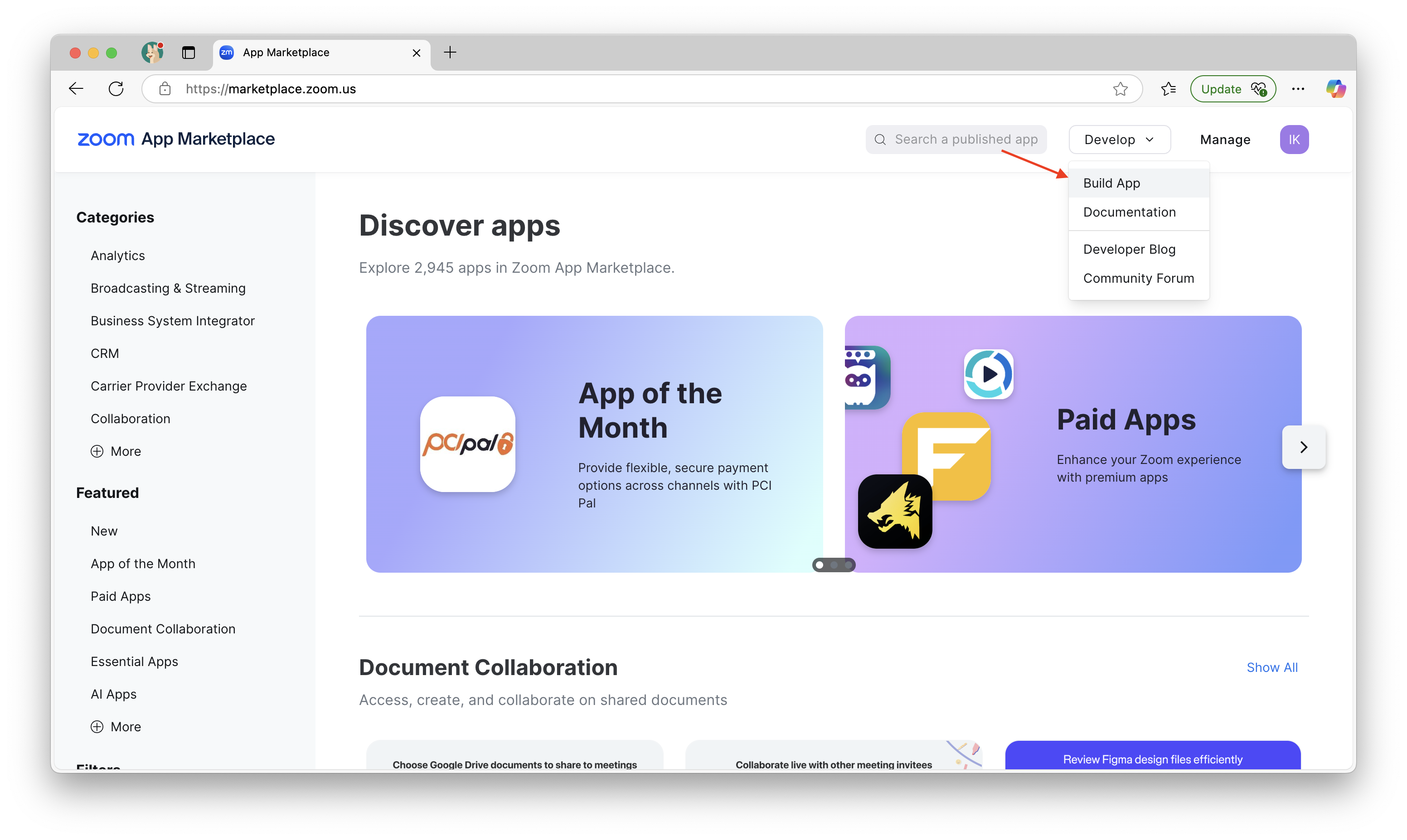The width and height of the screenshot is (1407, 840).
Task: Click the yellow wolf app icon
Action: [895, 511]
